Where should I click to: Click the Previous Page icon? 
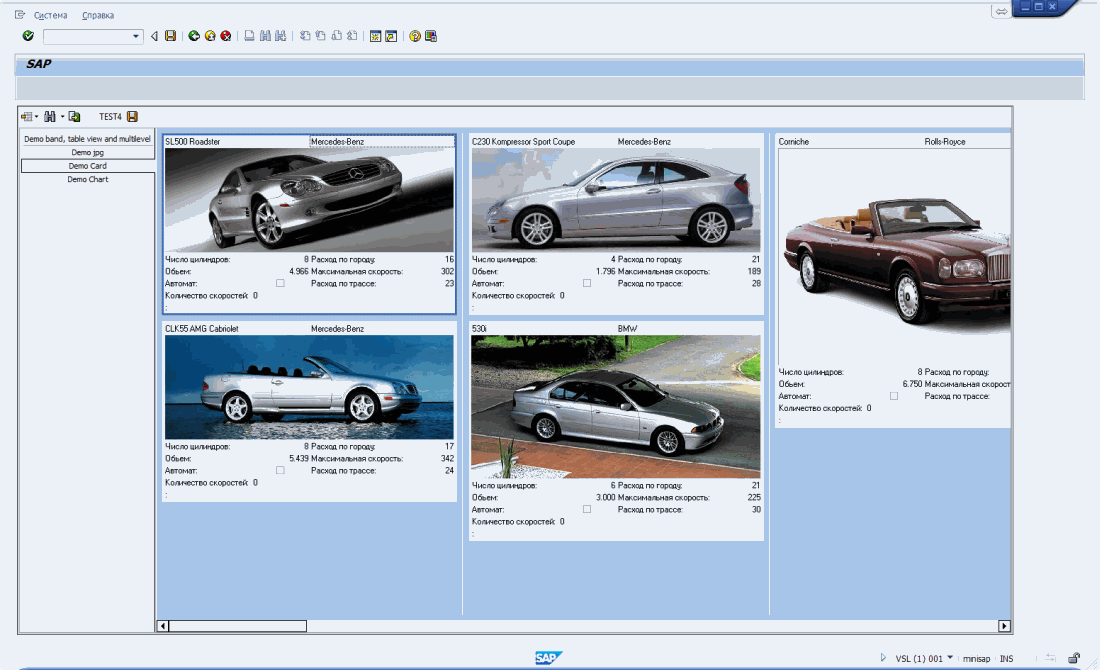pos(321,36)
